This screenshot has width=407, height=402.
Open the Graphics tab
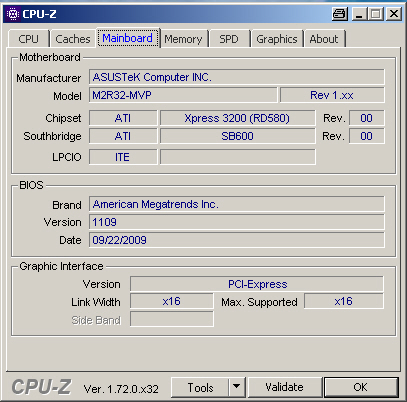(277, 39)
